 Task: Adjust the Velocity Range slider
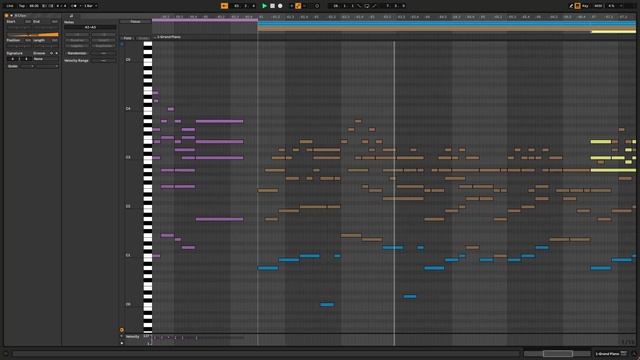(x=103, y=60)
